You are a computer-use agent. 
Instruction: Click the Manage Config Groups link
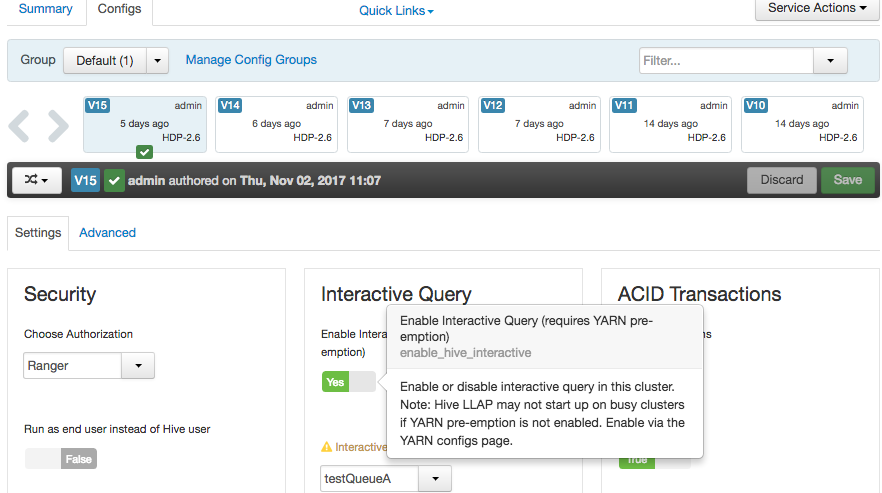(251, 60)
